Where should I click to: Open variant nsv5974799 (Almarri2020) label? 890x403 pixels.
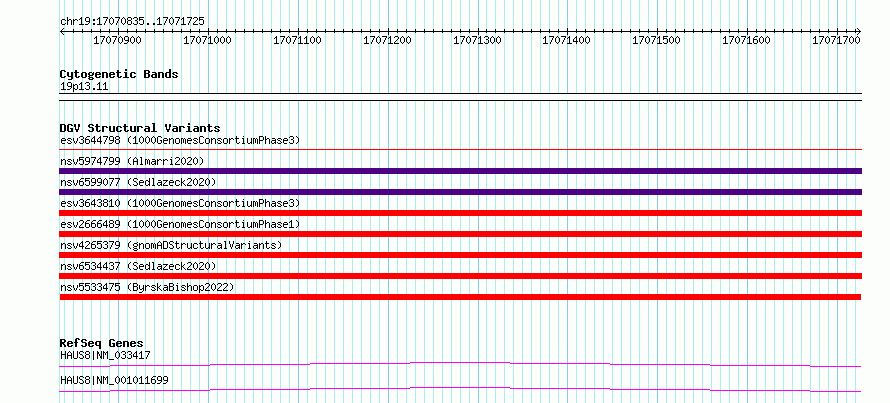(132, 161)
